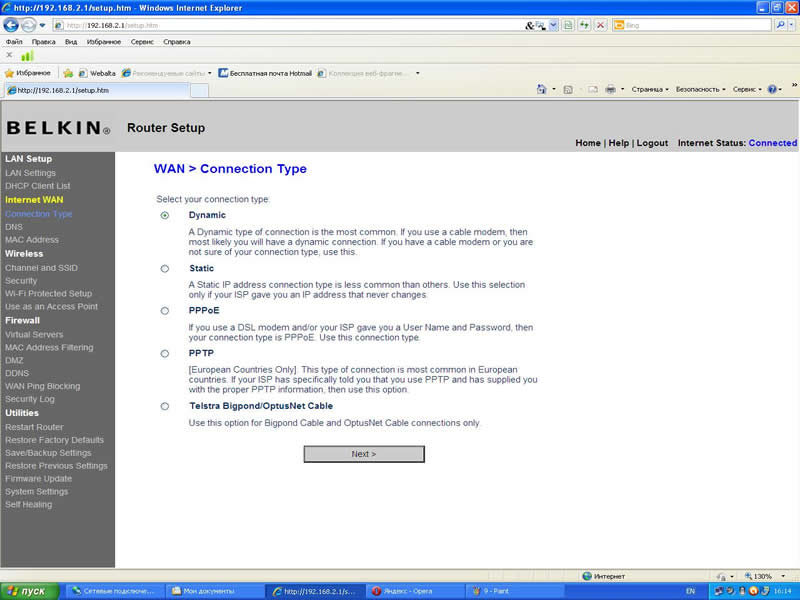Click the address bar URL field

click(288, 25)
